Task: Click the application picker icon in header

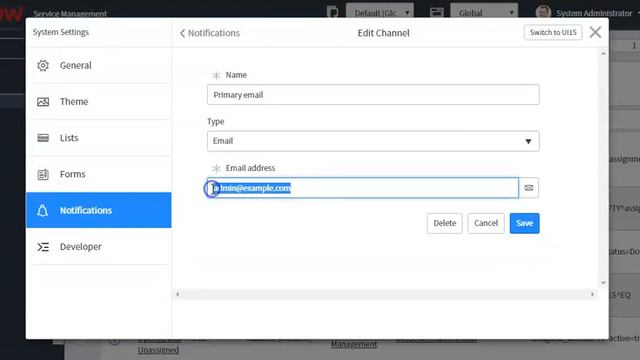Action: tap(437, 12)
